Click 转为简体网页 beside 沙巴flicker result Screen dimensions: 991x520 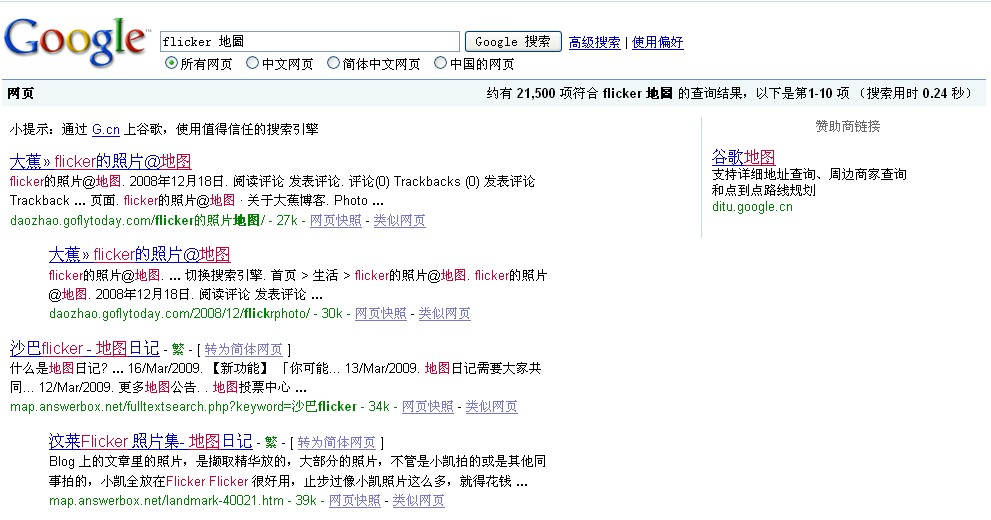click(243, 349)
